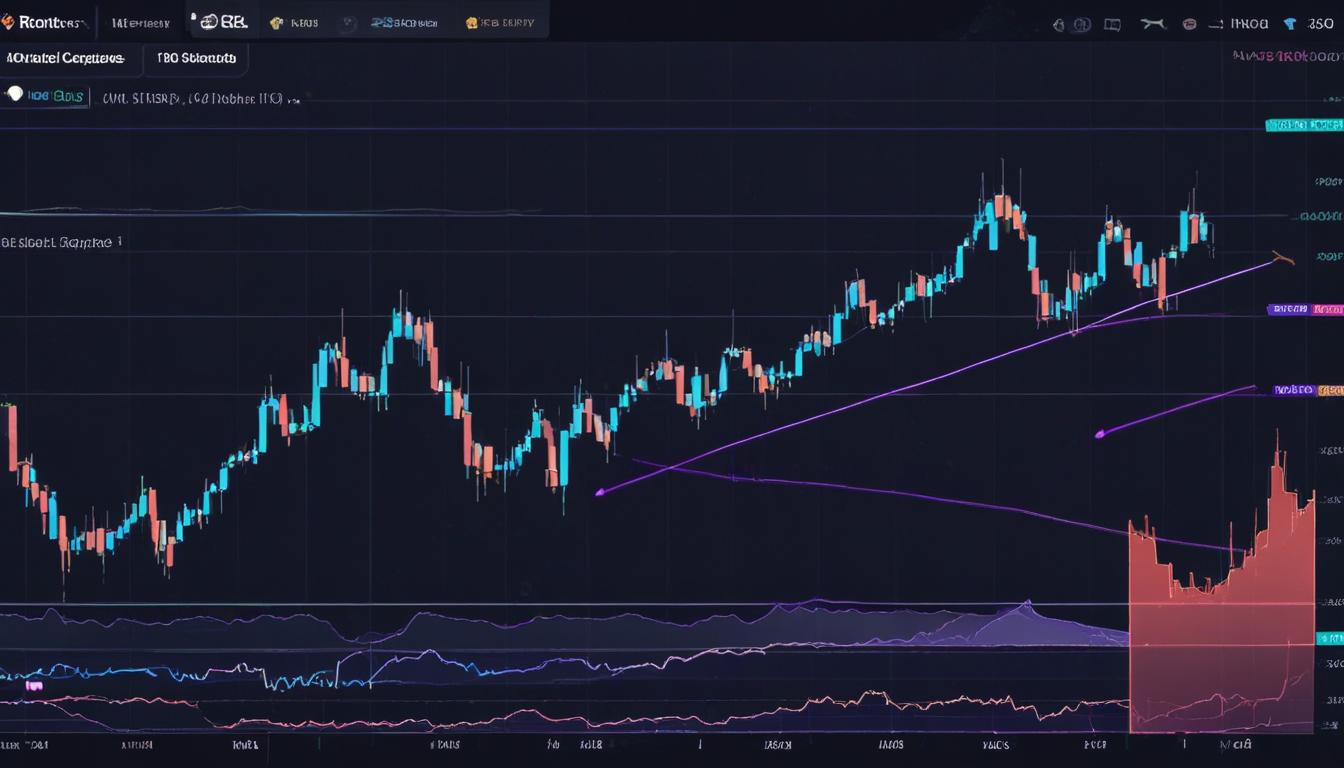Screen dimensions: 1344x768
Task: Select the crosshair tool icon near top right
Action: (1153, 23)
